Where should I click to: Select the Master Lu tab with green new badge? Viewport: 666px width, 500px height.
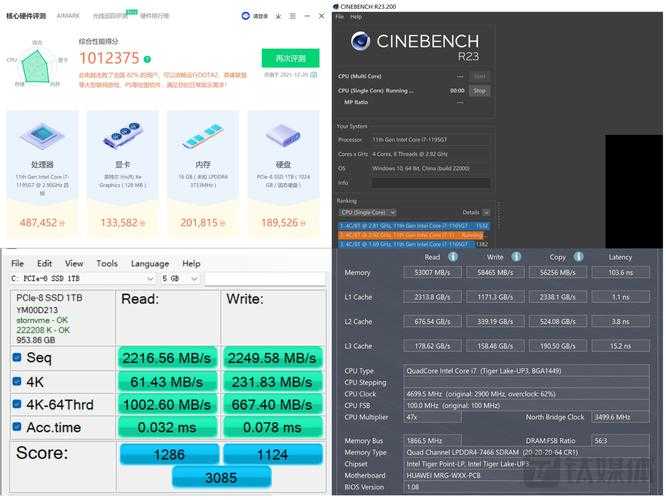coord(111,16)
